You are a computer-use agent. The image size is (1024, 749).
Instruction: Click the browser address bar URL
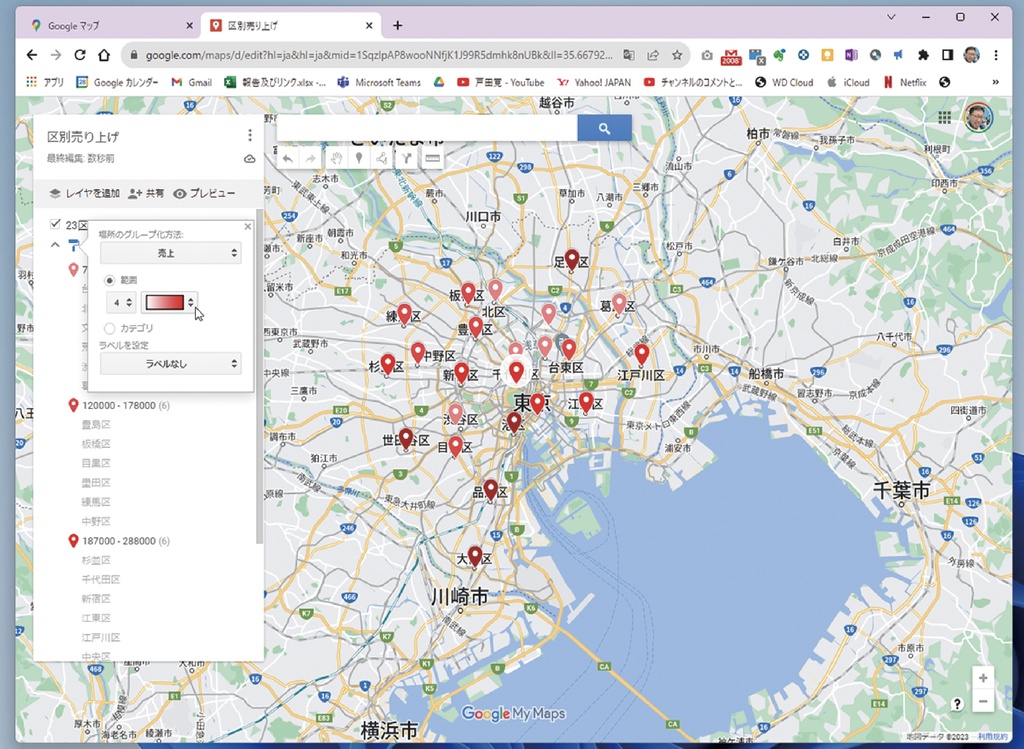click(x=379, y=56)
